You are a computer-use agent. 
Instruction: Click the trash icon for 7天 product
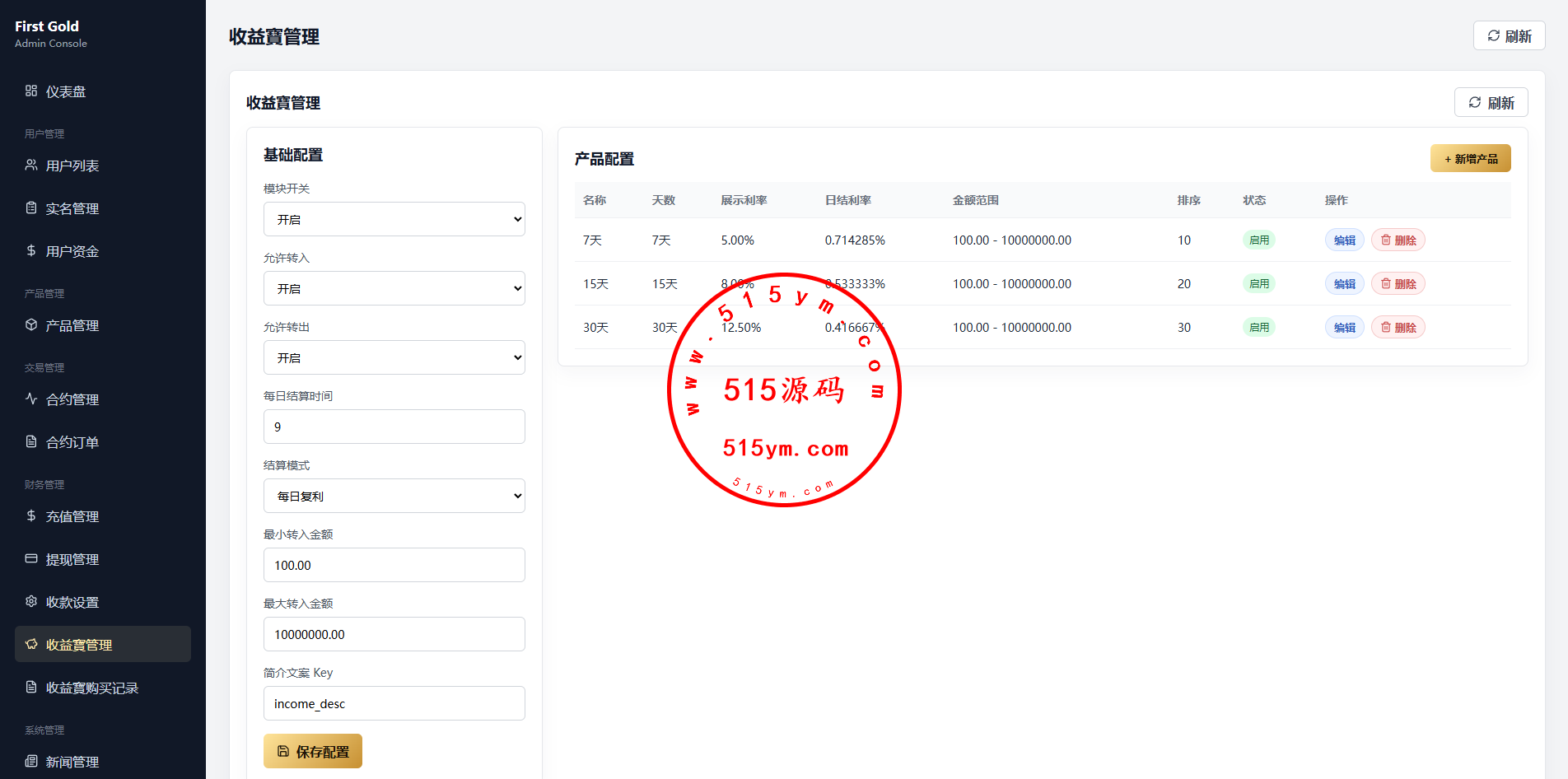click(x=1386, y=240)
